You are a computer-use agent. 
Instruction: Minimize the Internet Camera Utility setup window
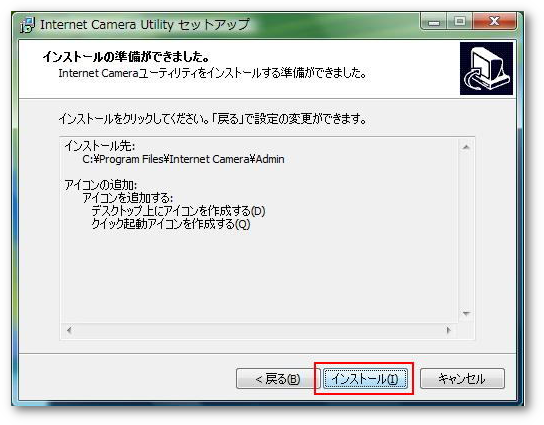click(x=433, y=22)
